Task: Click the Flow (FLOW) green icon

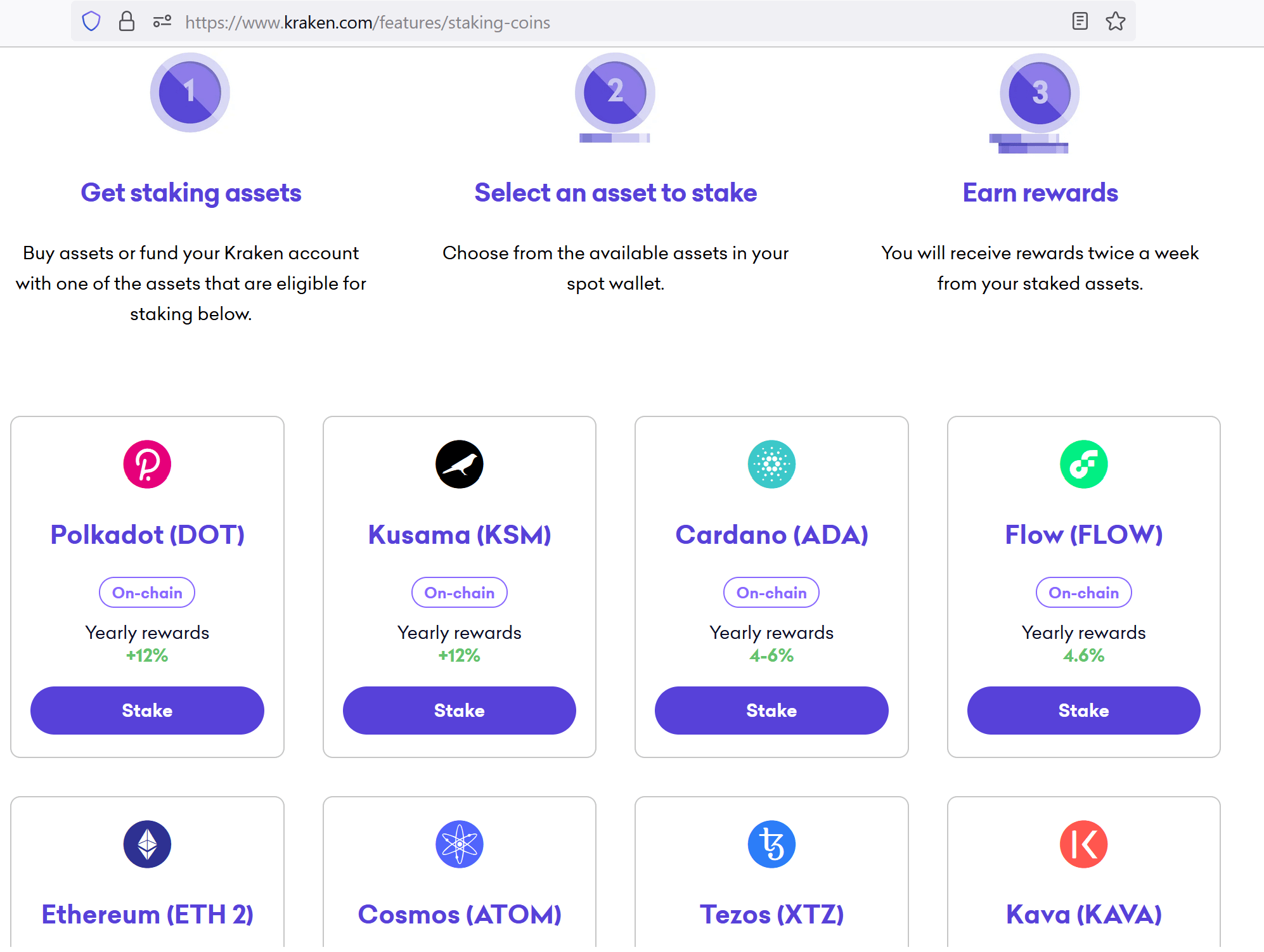Action: 1083,464
